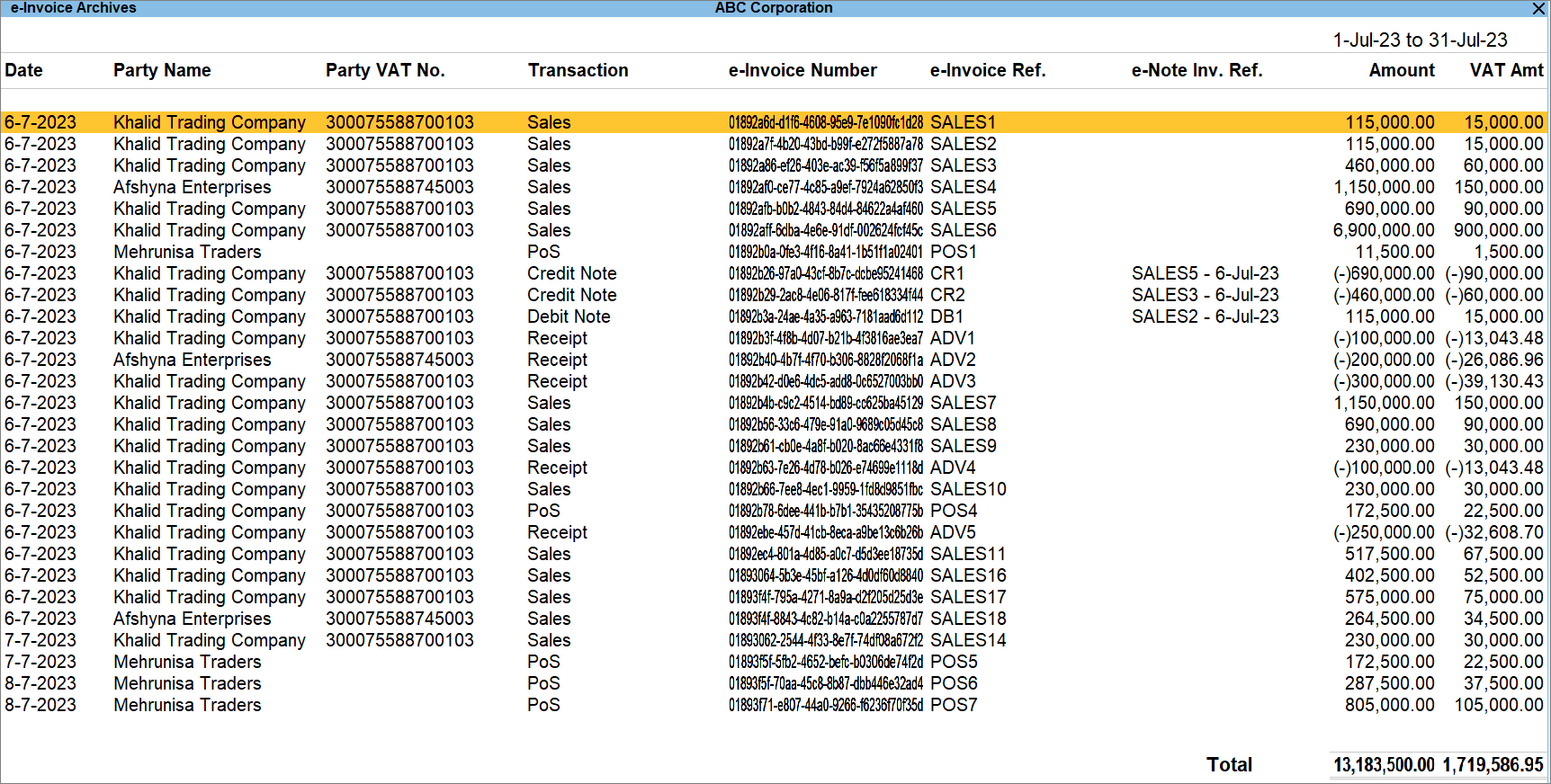Click the e-invoice number in the SALES9 row
The width and height of the screenshot is (1551, 784).
[x=826, y=446]
